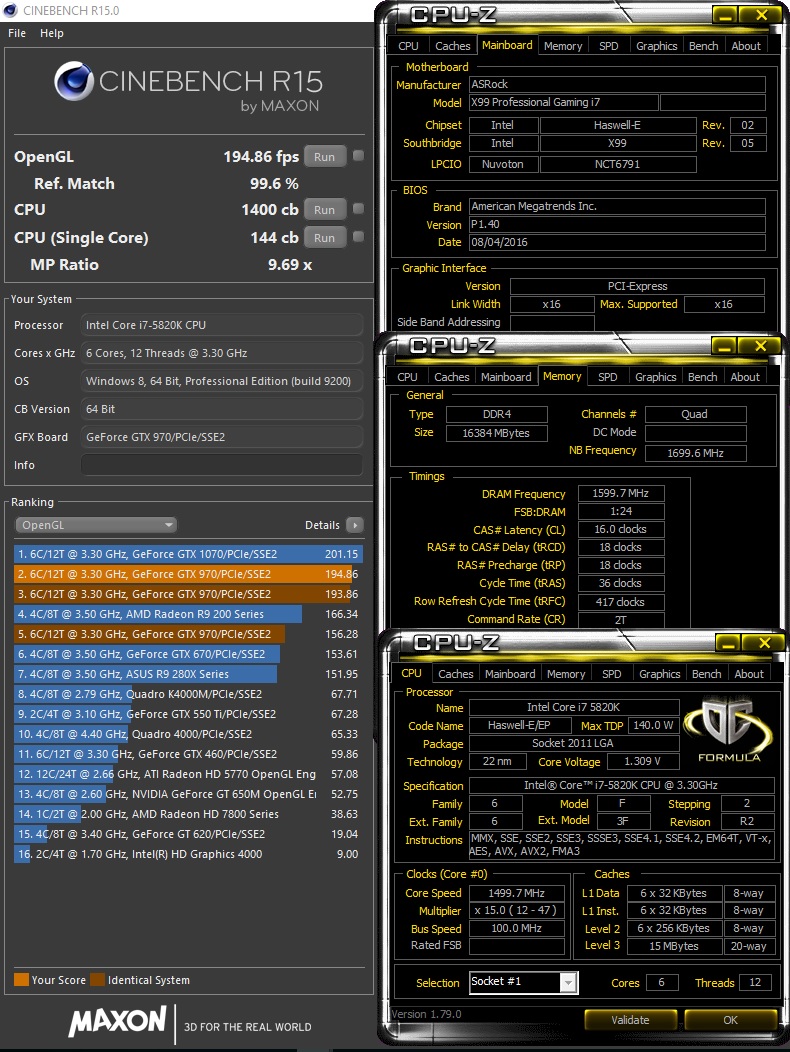Click the OC Formula logo in CPU-Z
Screen dimensions: 790x1052
pyautogui.click(x=729, y=730)
